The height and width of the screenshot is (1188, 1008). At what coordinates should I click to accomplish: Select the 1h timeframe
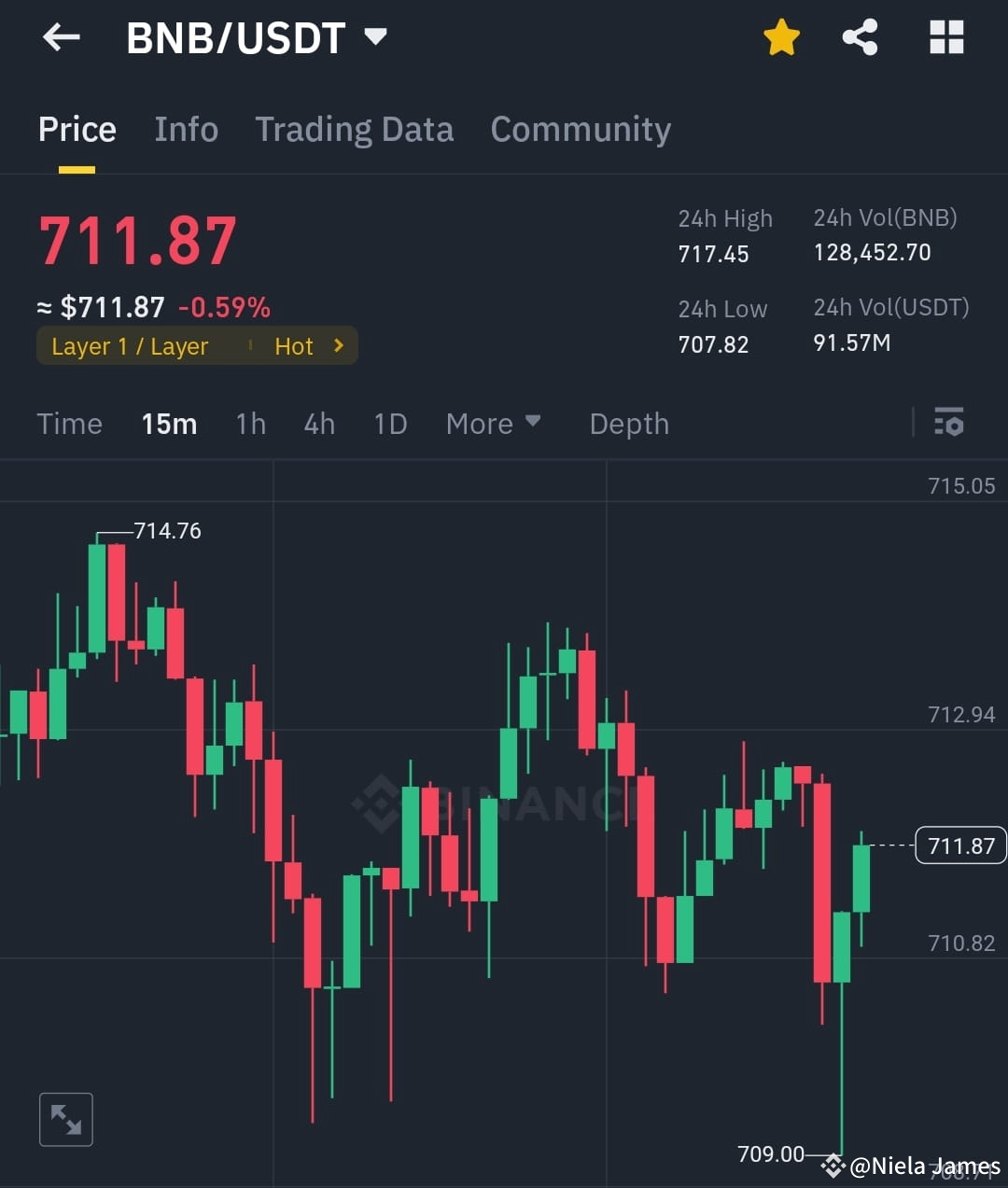250,424
